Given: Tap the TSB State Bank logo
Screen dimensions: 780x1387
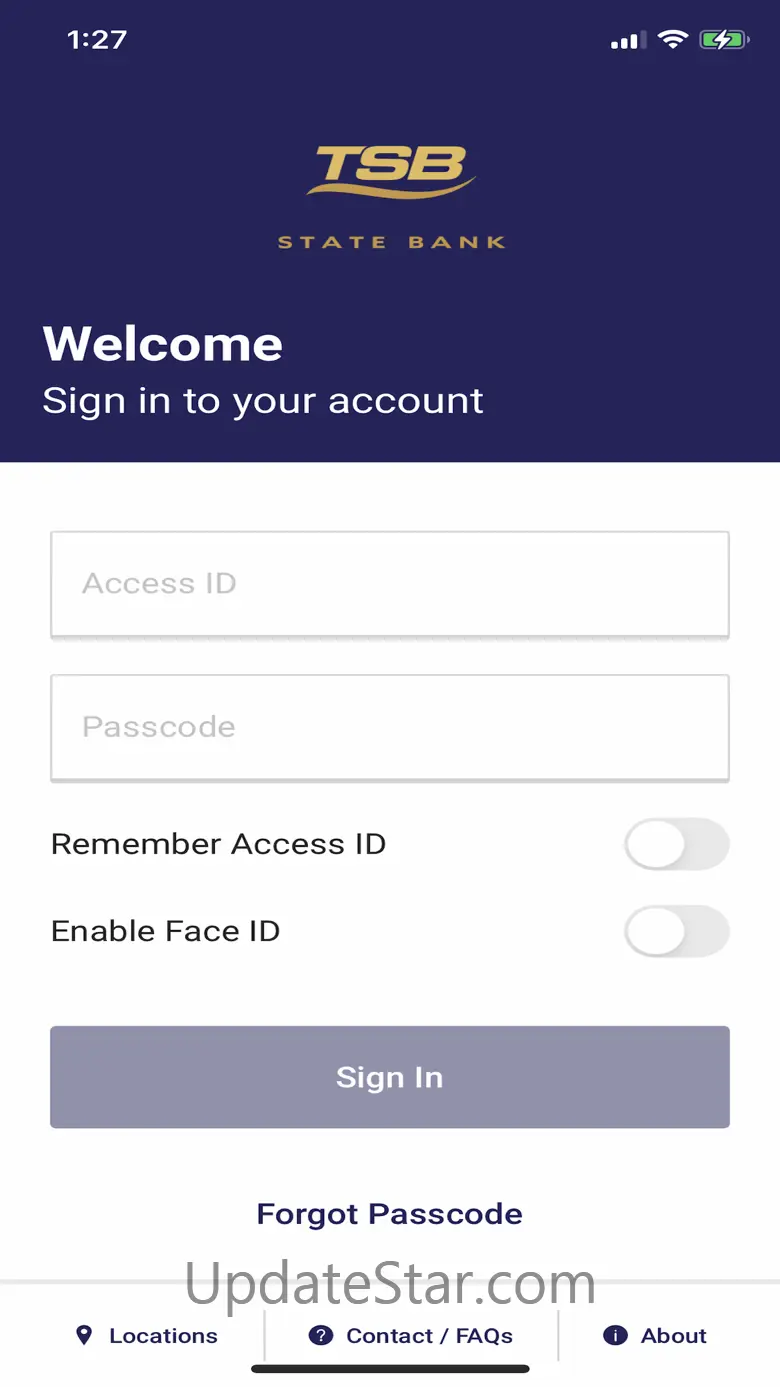Looking at the screenshot, I should [391, 197].
